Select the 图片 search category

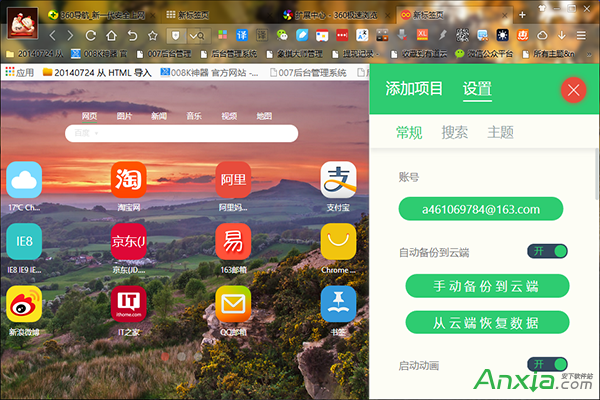124,116
